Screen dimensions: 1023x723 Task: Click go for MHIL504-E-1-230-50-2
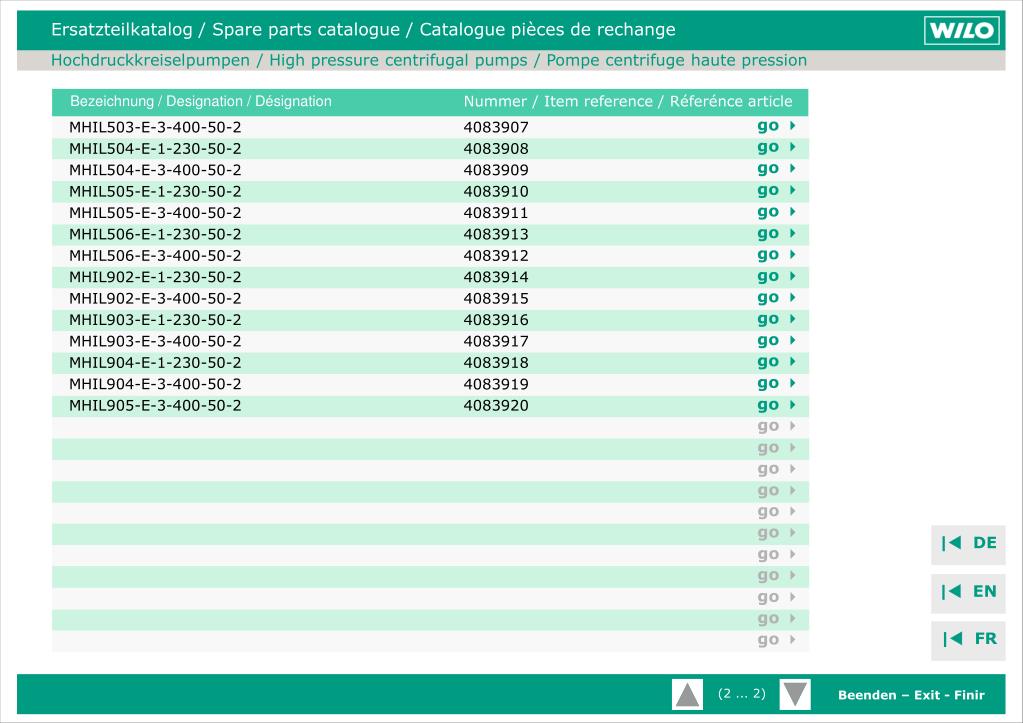776,147
